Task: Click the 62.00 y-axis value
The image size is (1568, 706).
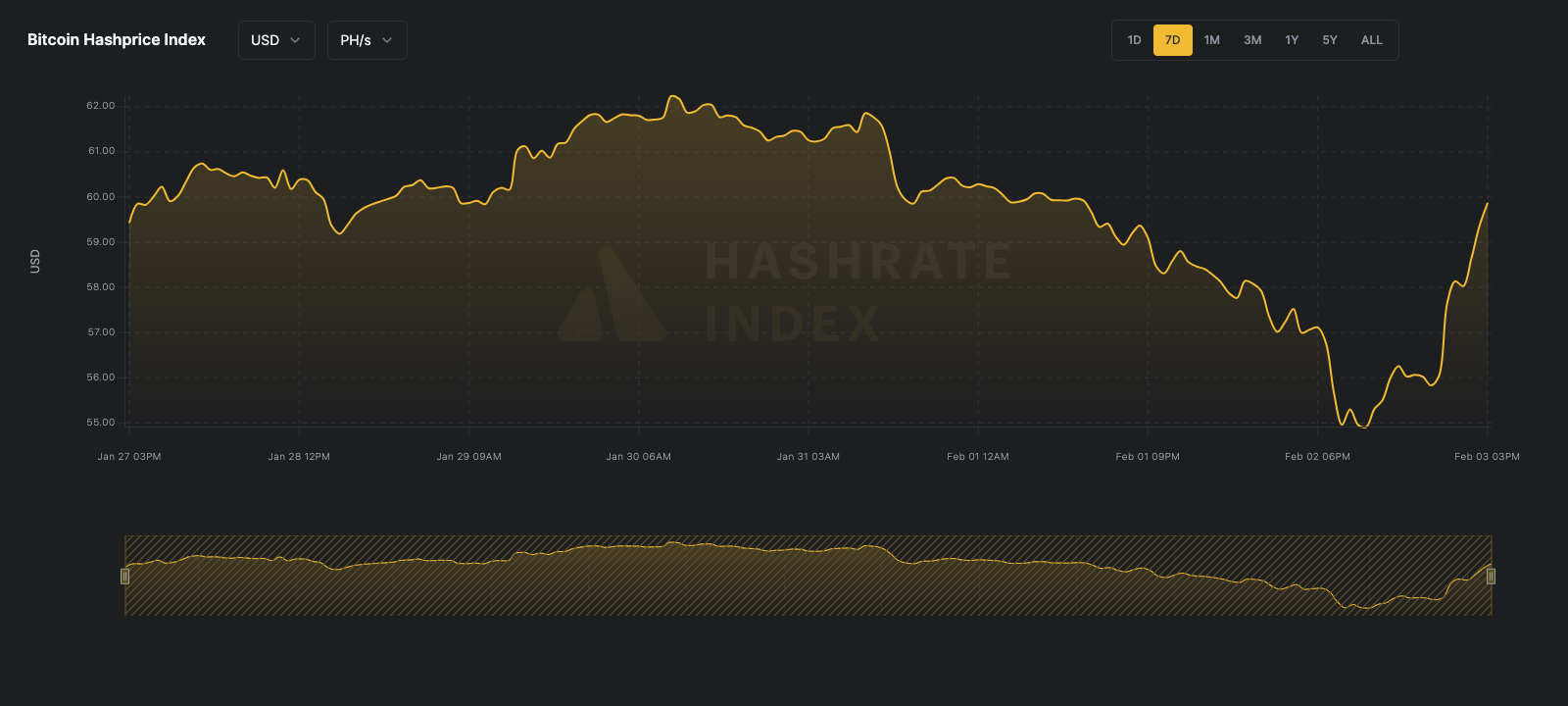Action: (x=101, y=106)
